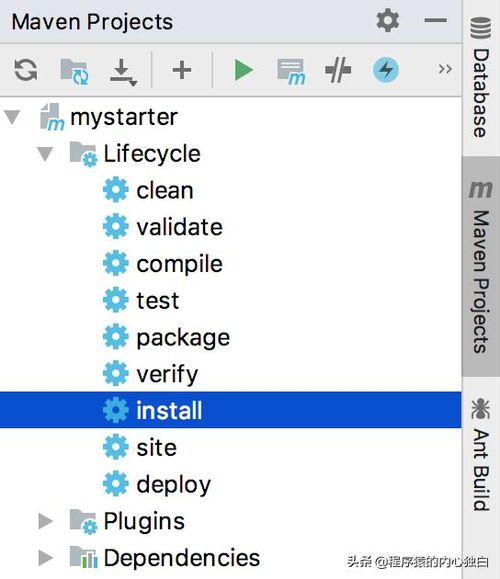Open the Execute Maven Goal icon
The width and height of the screenshot is (500, 579).
291,71
